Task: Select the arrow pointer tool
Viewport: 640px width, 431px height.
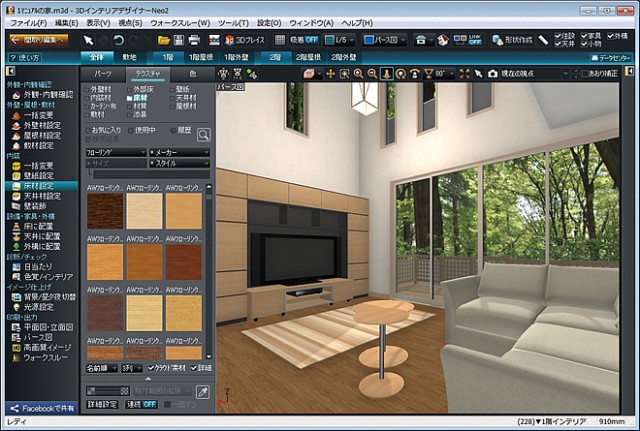Action: (x=88, y=40)
